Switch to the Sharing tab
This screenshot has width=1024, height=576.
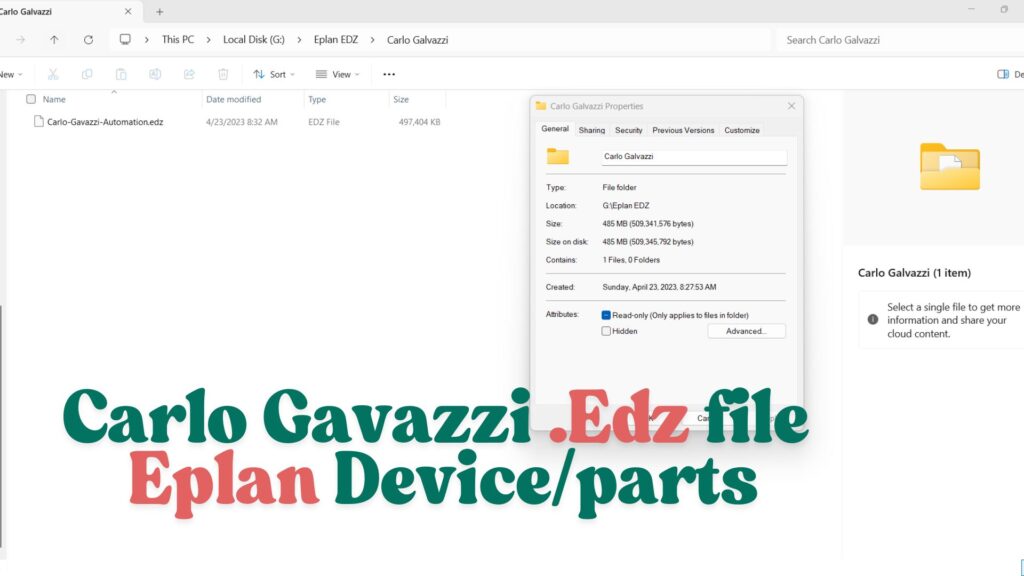click(x=591, y=130)
